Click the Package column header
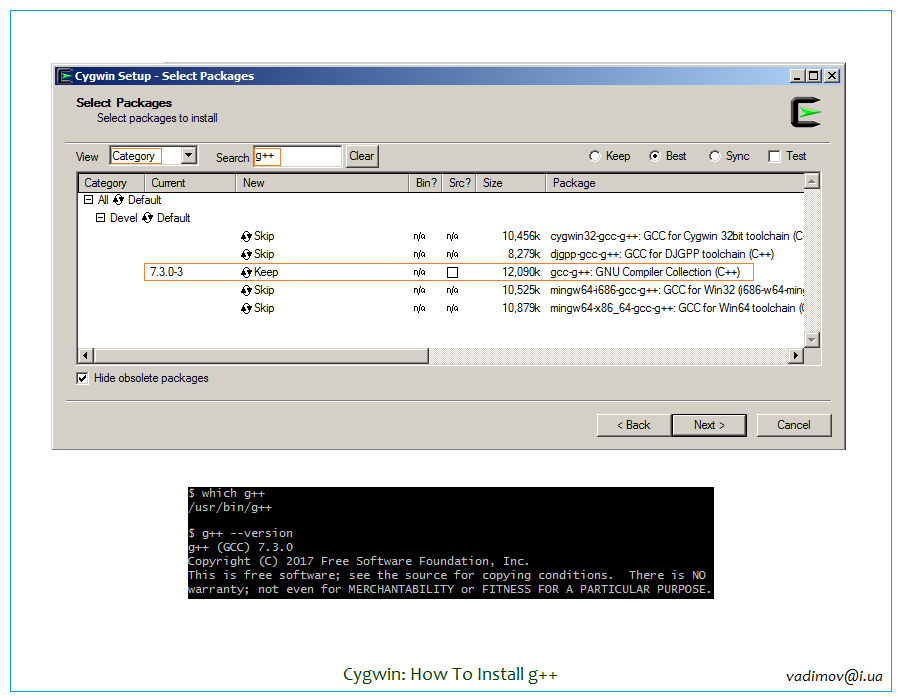The height and width of the screenshot is (700, 900). point(675,183)
